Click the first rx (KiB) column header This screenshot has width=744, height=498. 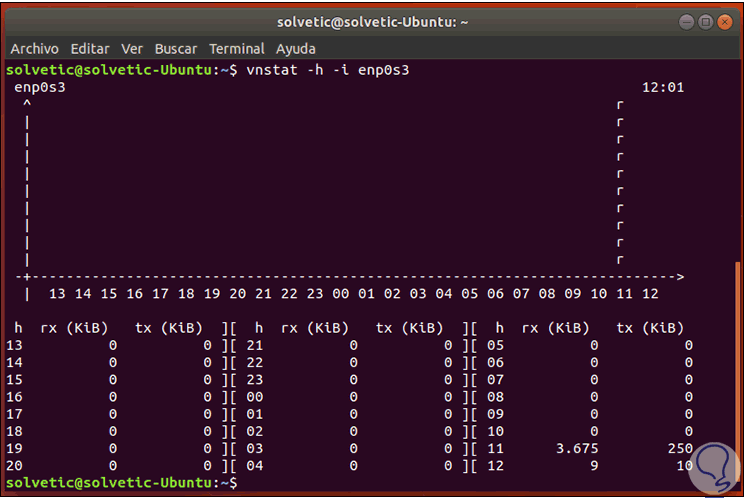74,328
